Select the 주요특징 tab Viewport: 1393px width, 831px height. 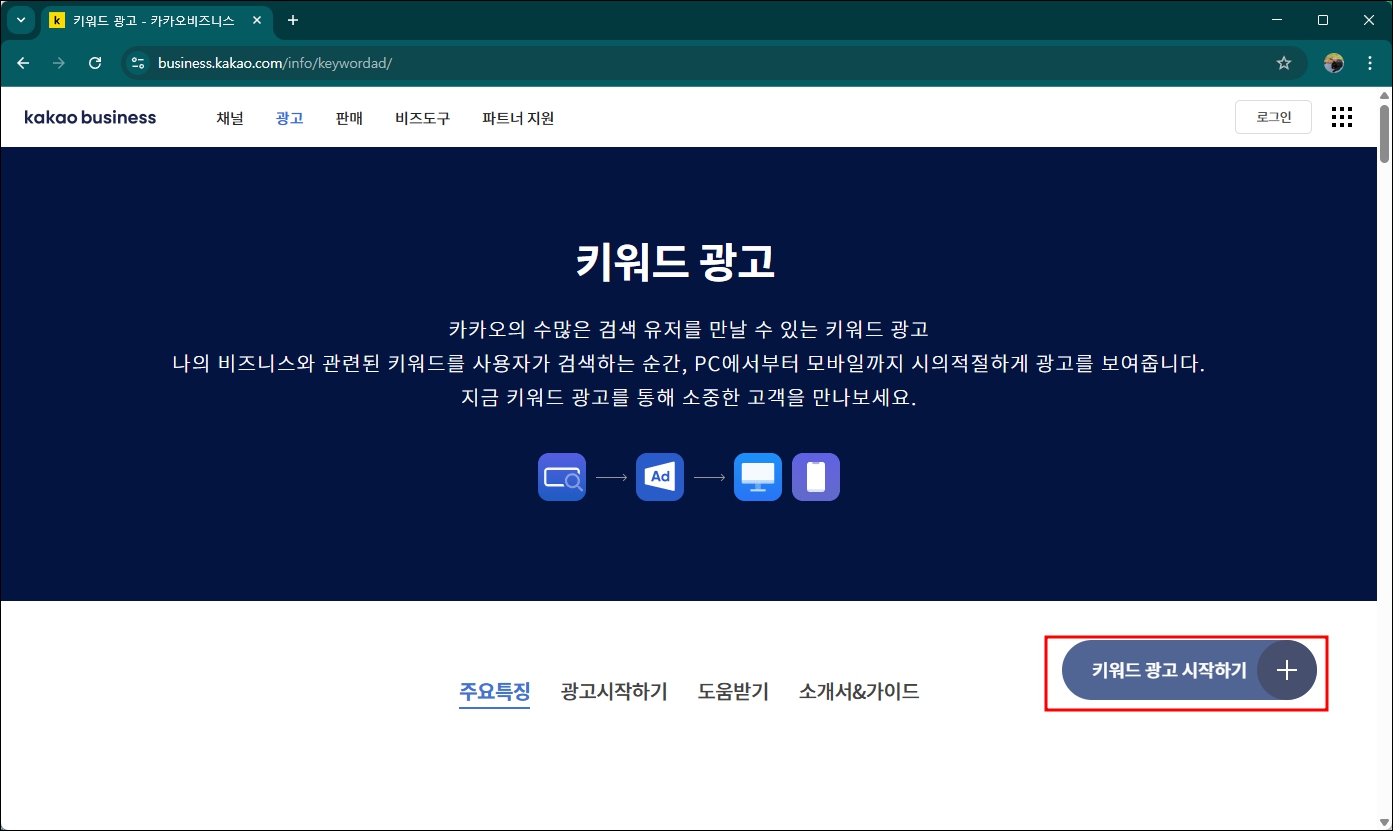point(494,690)
